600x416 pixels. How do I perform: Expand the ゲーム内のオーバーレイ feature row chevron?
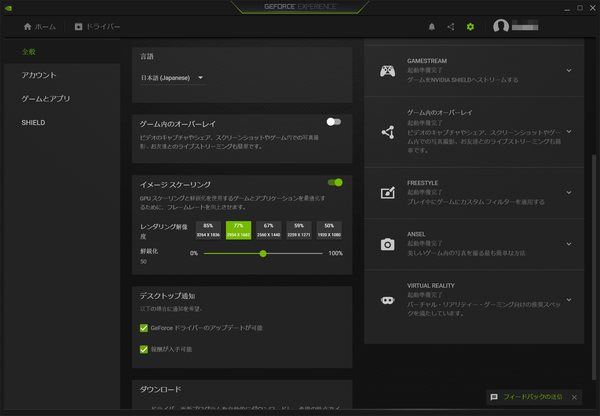pos(569,132)
